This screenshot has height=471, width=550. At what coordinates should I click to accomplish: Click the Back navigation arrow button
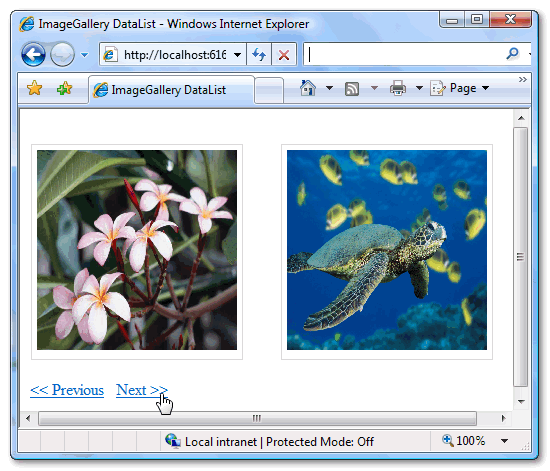[33, 54]
